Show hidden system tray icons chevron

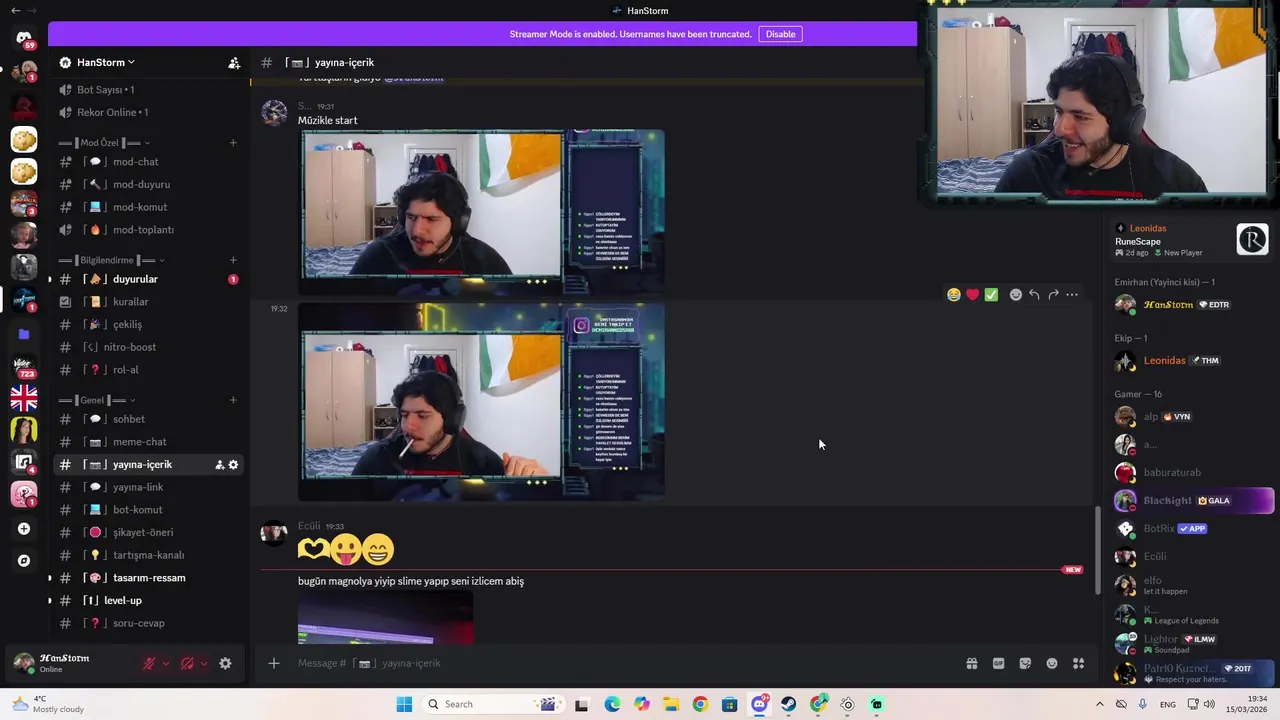coord(1100,704)
